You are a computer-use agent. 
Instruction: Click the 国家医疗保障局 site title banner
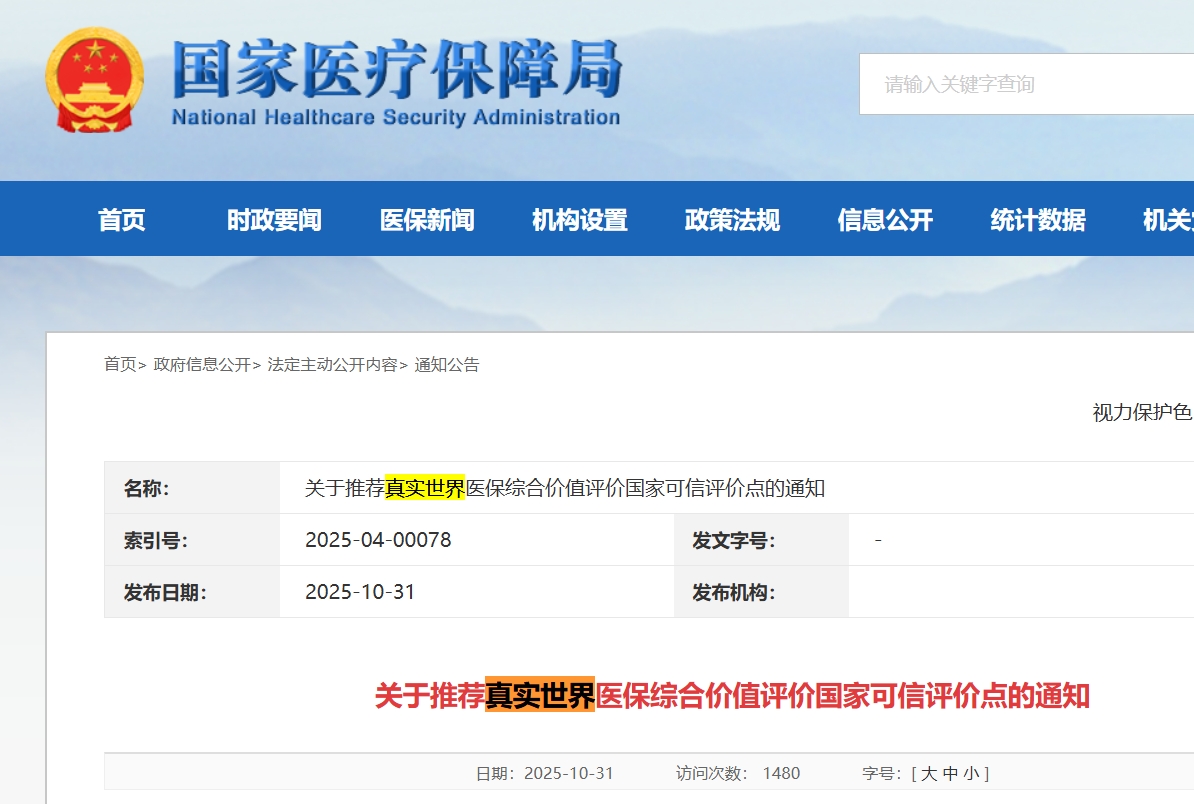tap(396, 84)
